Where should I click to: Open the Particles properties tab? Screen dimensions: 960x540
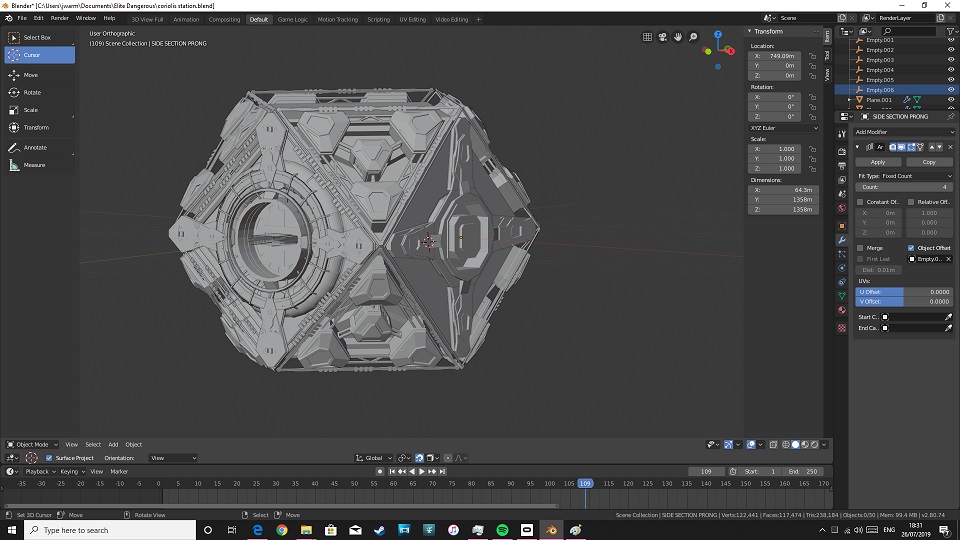[x=842, y=254]
